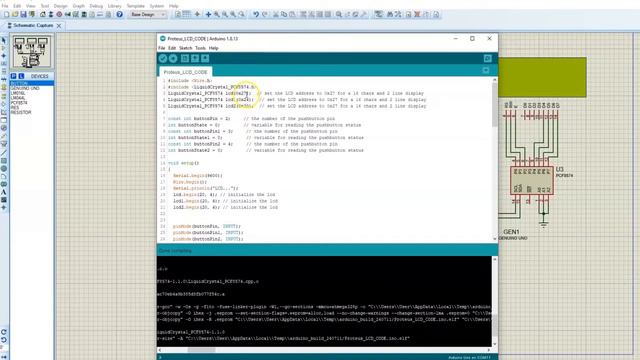Open Base Design variant dropdown

click(147, 15)
